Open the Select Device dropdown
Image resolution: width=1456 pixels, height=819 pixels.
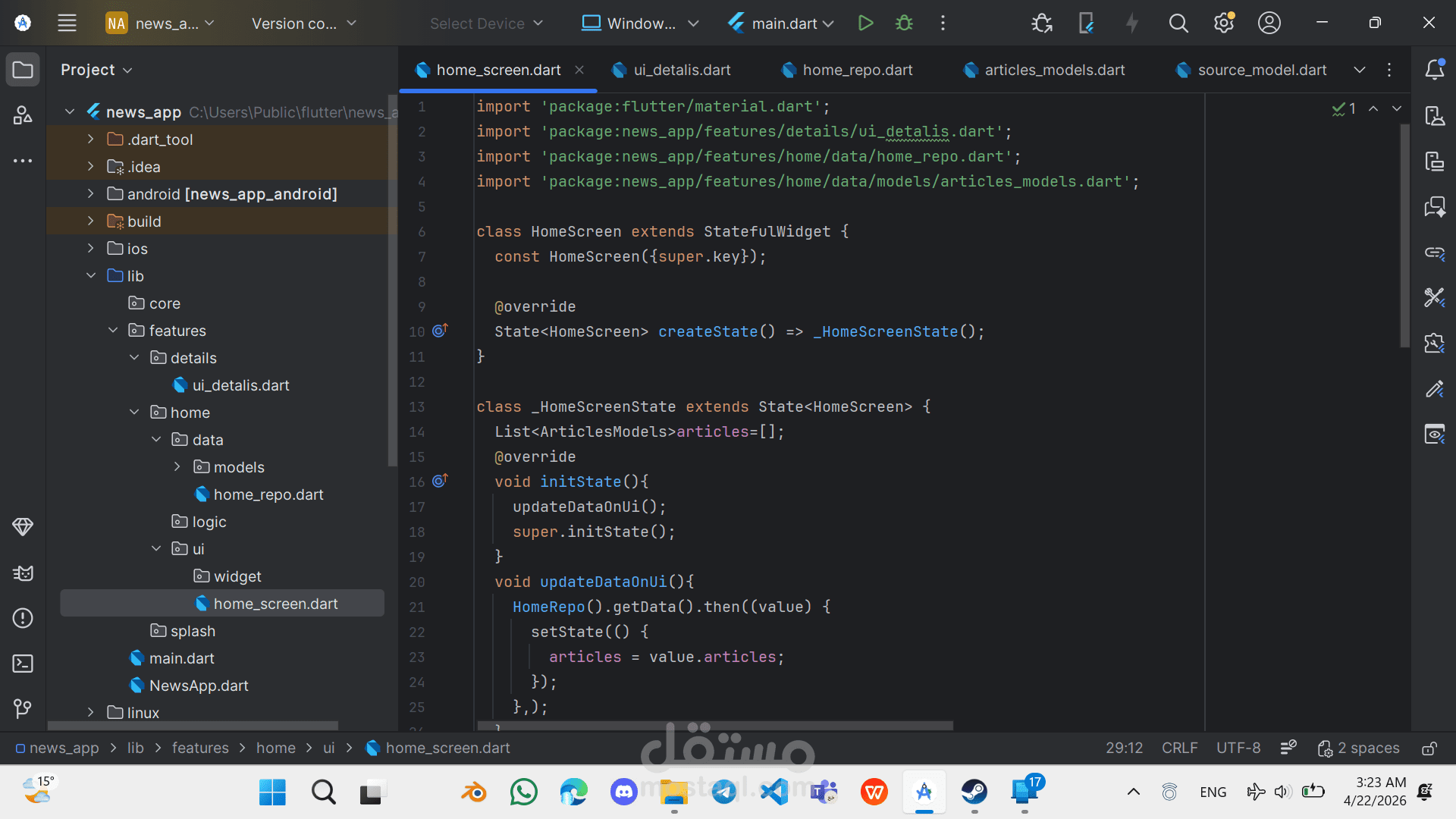[x=486, y=24]
